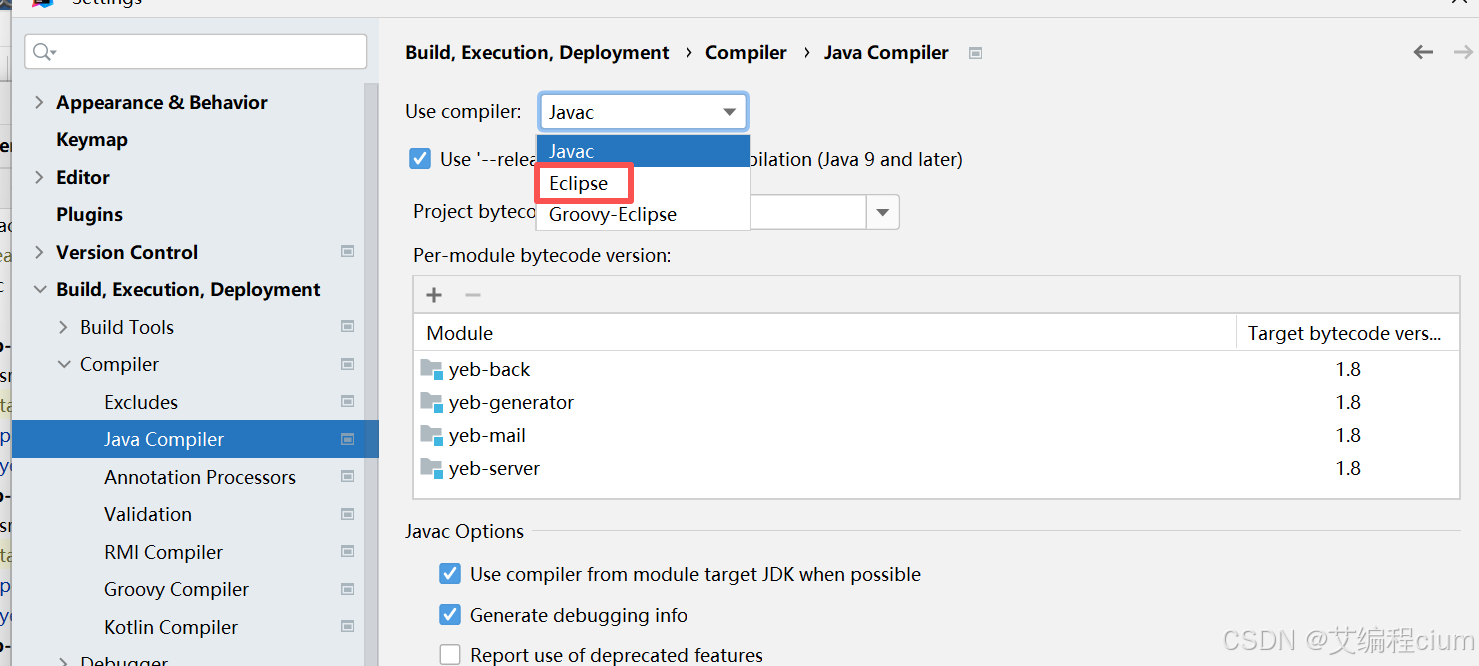
Task: Open the Project bytecode version dropdown
Action: click(881, 212)
